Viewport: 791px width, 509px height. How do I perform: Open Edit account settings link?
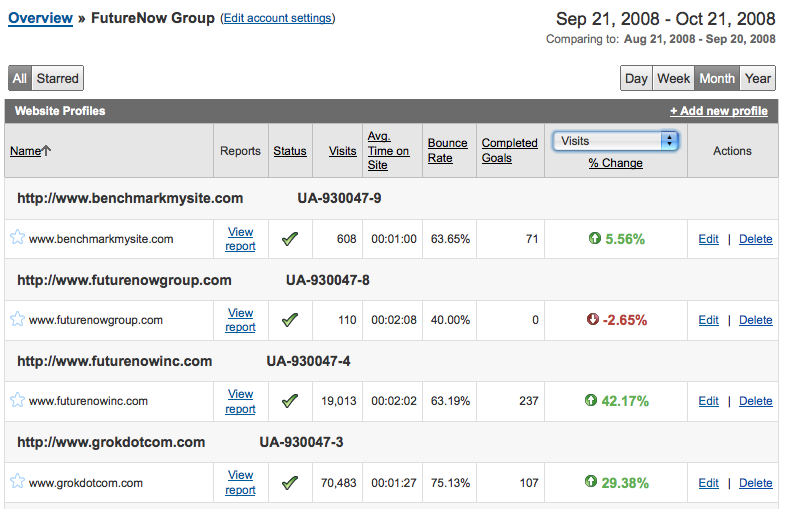[x=278, y=18]
